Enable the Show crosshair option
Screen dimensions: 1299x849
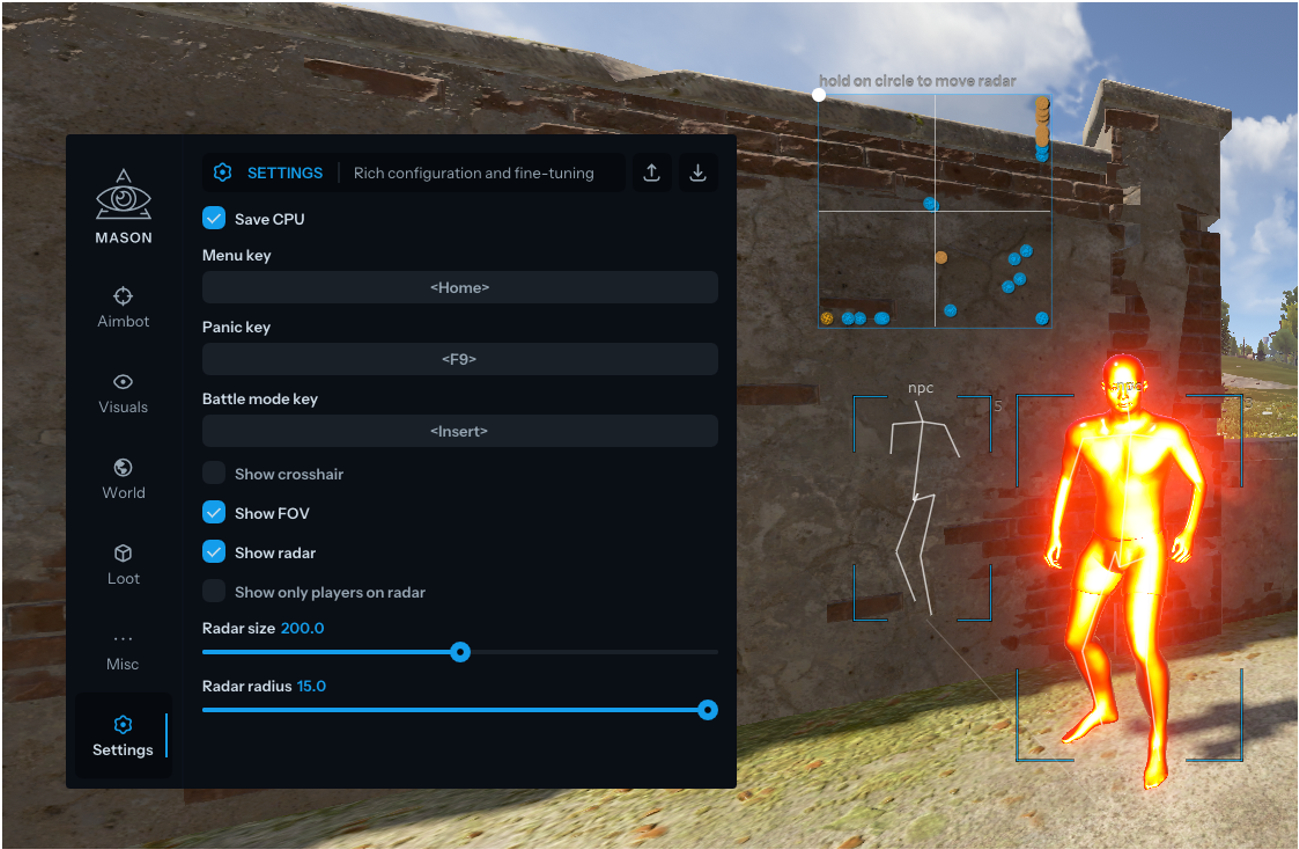tap(214, 474)
